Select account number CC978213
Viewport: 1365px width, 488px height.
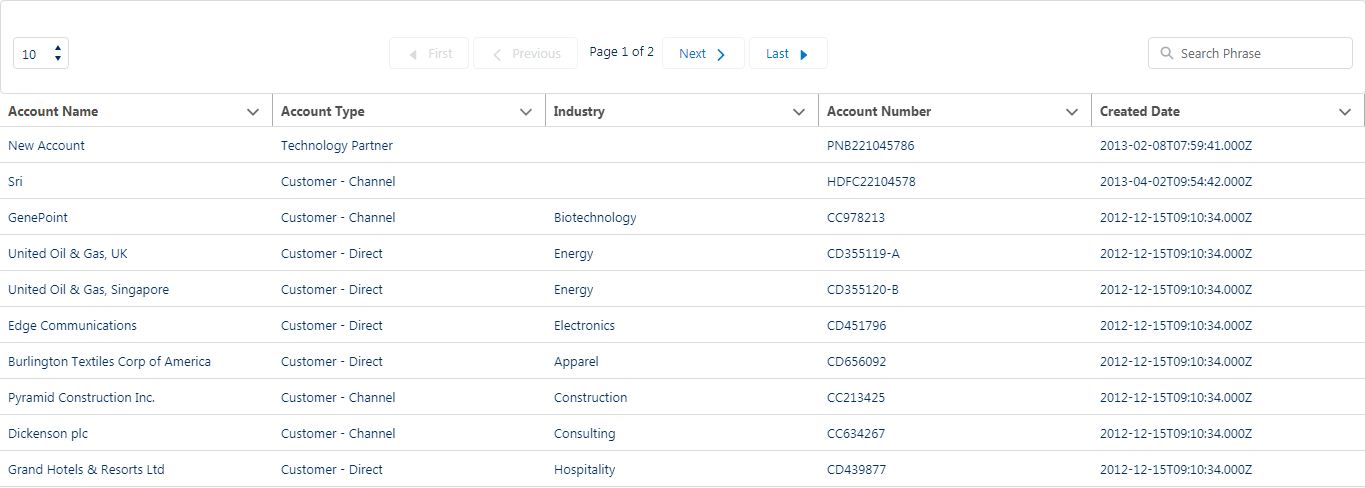[x=855, y=218]
